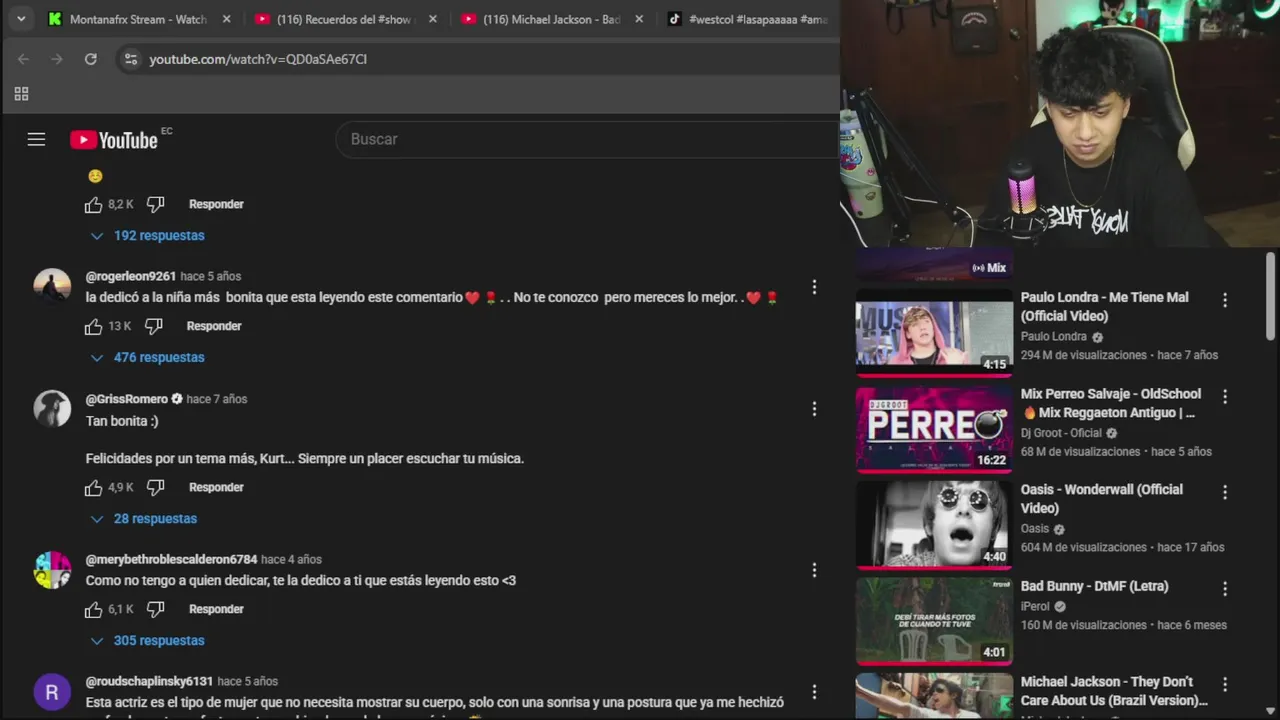The width and height of the screenshot is (1280, 720).
Task: Open options for Paulo Londra - Me Tiene Mal video
Action: point(1225,300)
